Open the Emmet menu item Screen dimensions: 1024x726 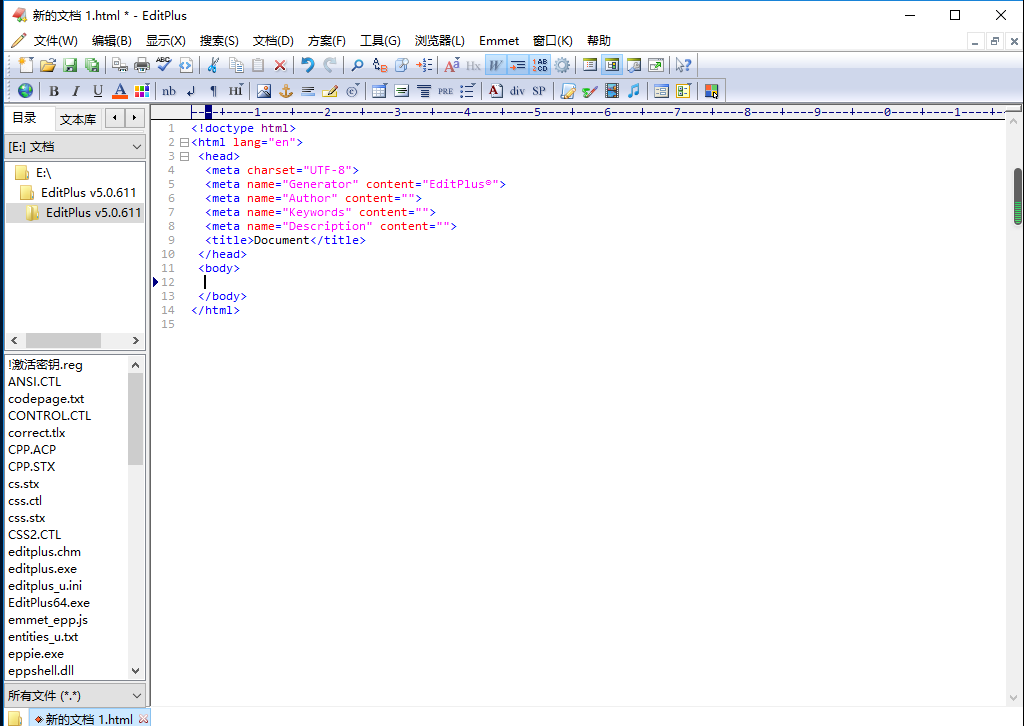(x=499, y=41)
